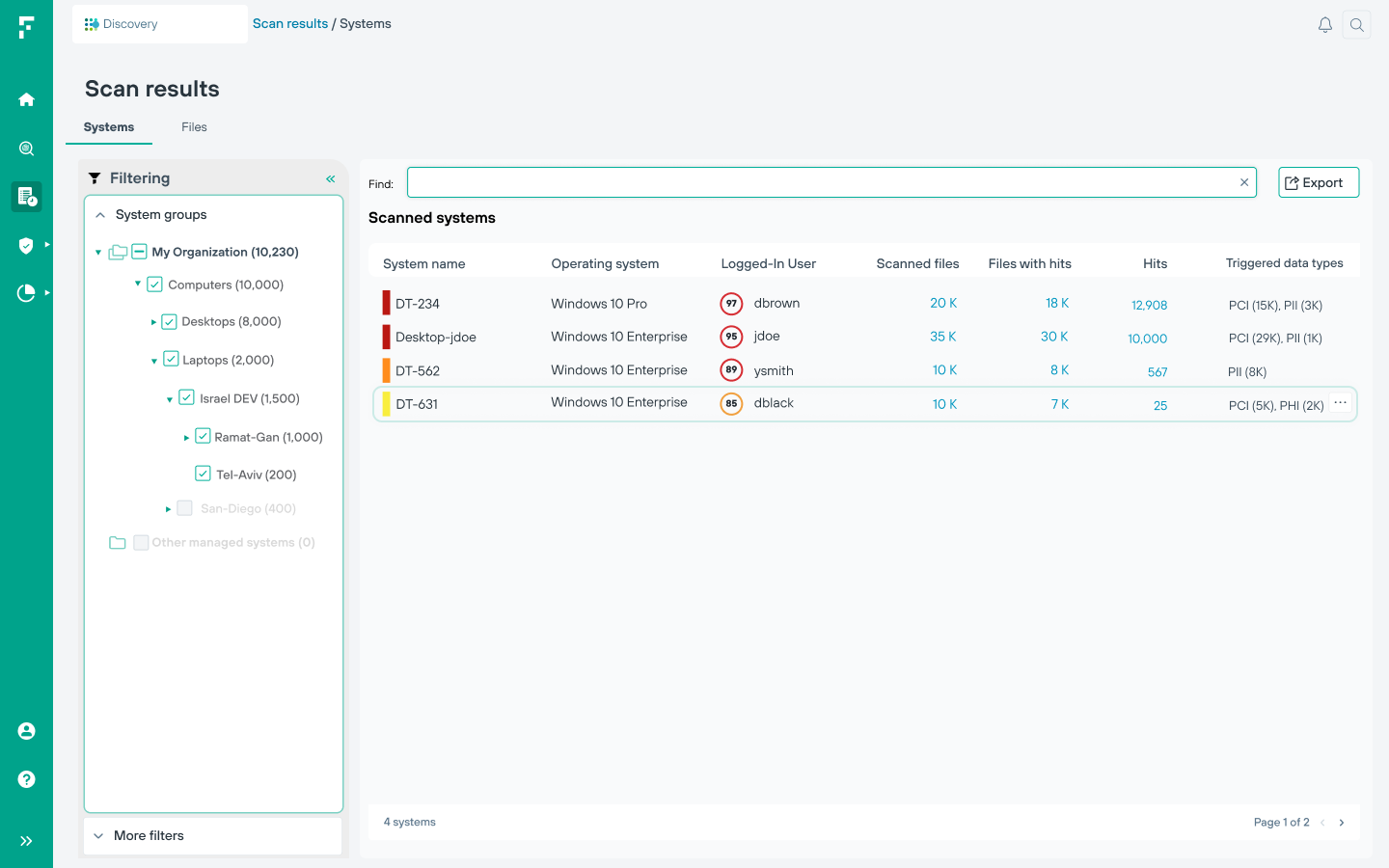Expand the More filters section
The image size is (1389, 868).
[98, 836]
